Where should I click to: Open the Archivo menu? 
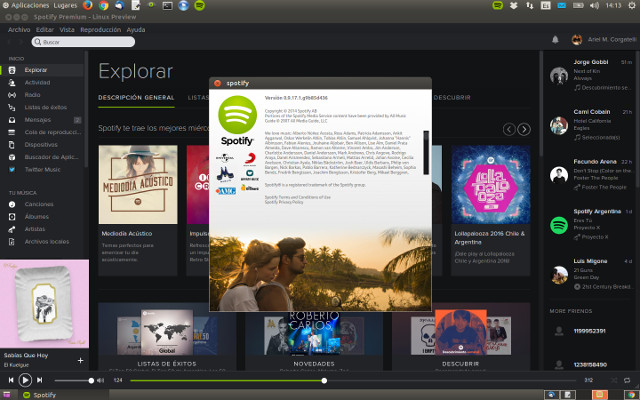click(x=19, y=29)
